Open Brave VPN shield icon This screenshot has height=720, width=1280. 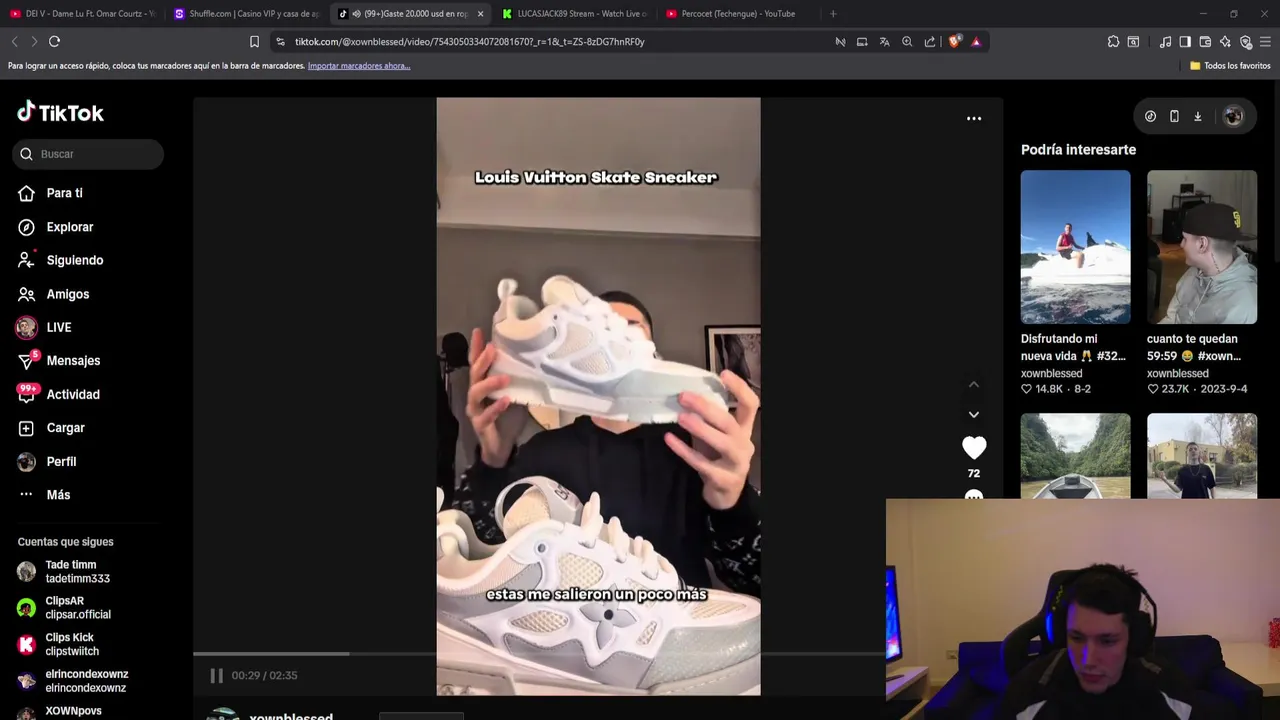1245,42
